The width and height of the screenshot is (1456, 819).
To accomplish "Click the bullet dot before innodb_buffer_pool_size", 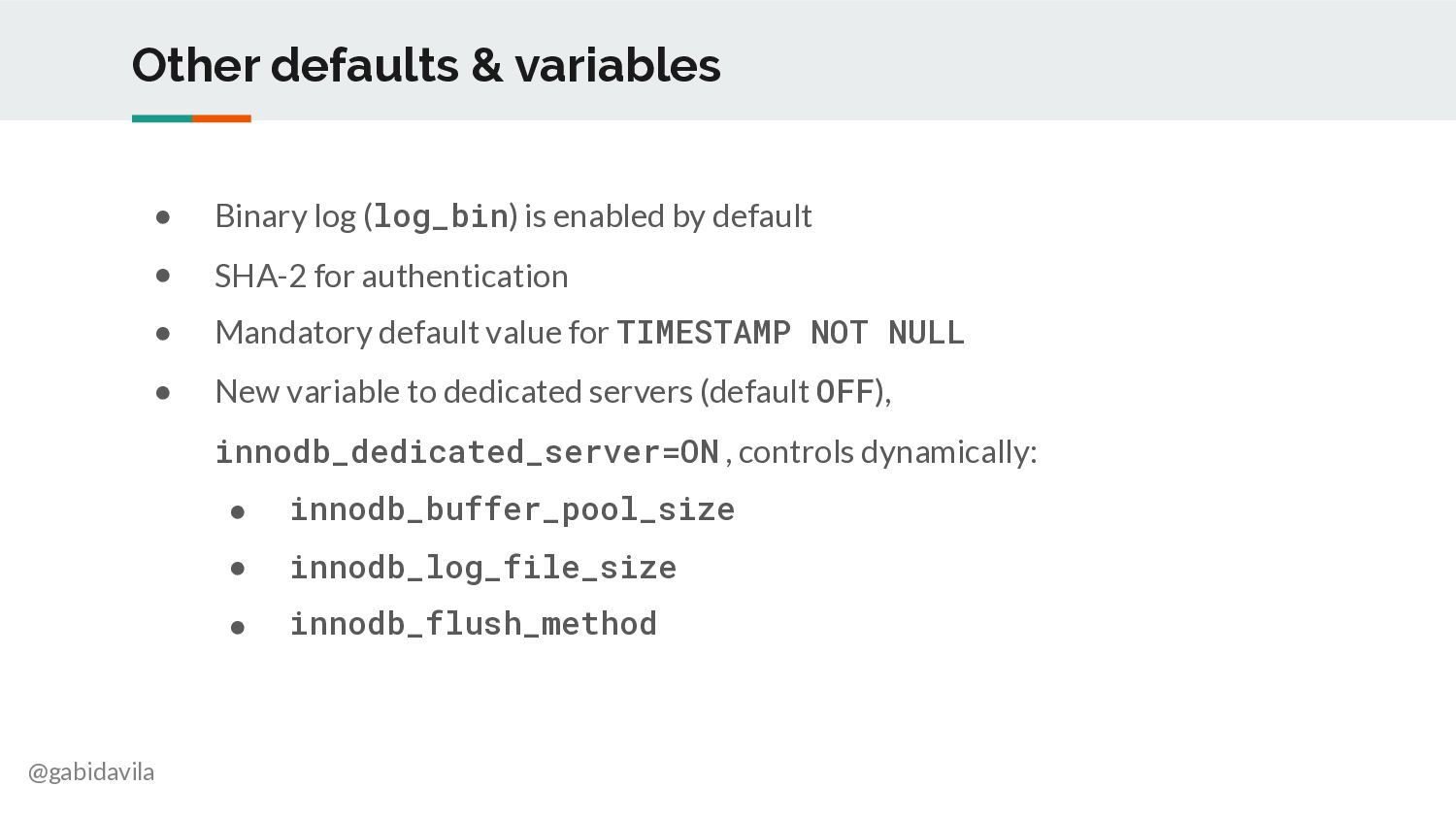I will 238,512.
